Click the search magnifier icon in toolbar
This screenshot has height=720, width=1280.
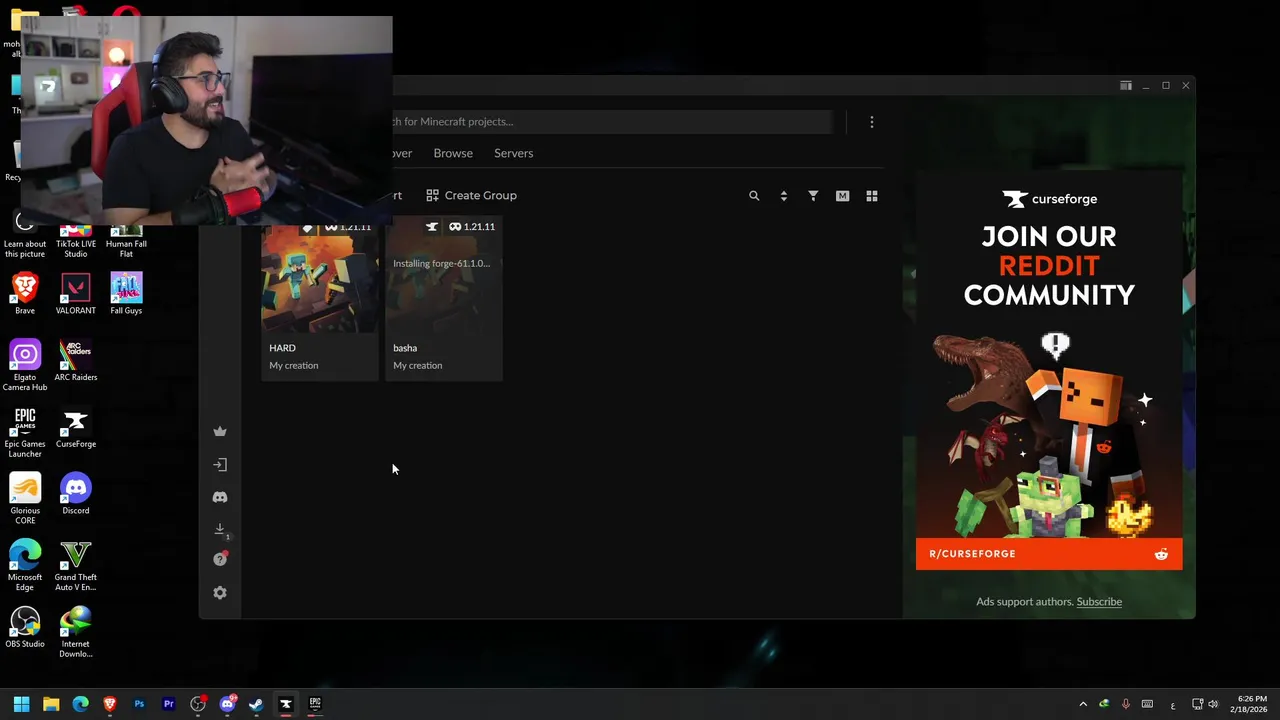coord(754,196)
